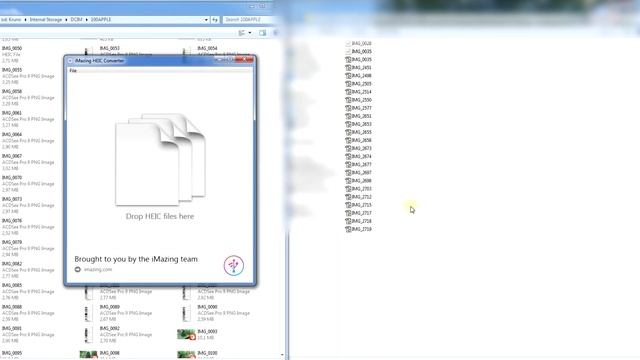Select IMG_0082 in the 200APPLE folder
Screen dimensions: 640x360
pyautogui.click(x=28, y=270)
